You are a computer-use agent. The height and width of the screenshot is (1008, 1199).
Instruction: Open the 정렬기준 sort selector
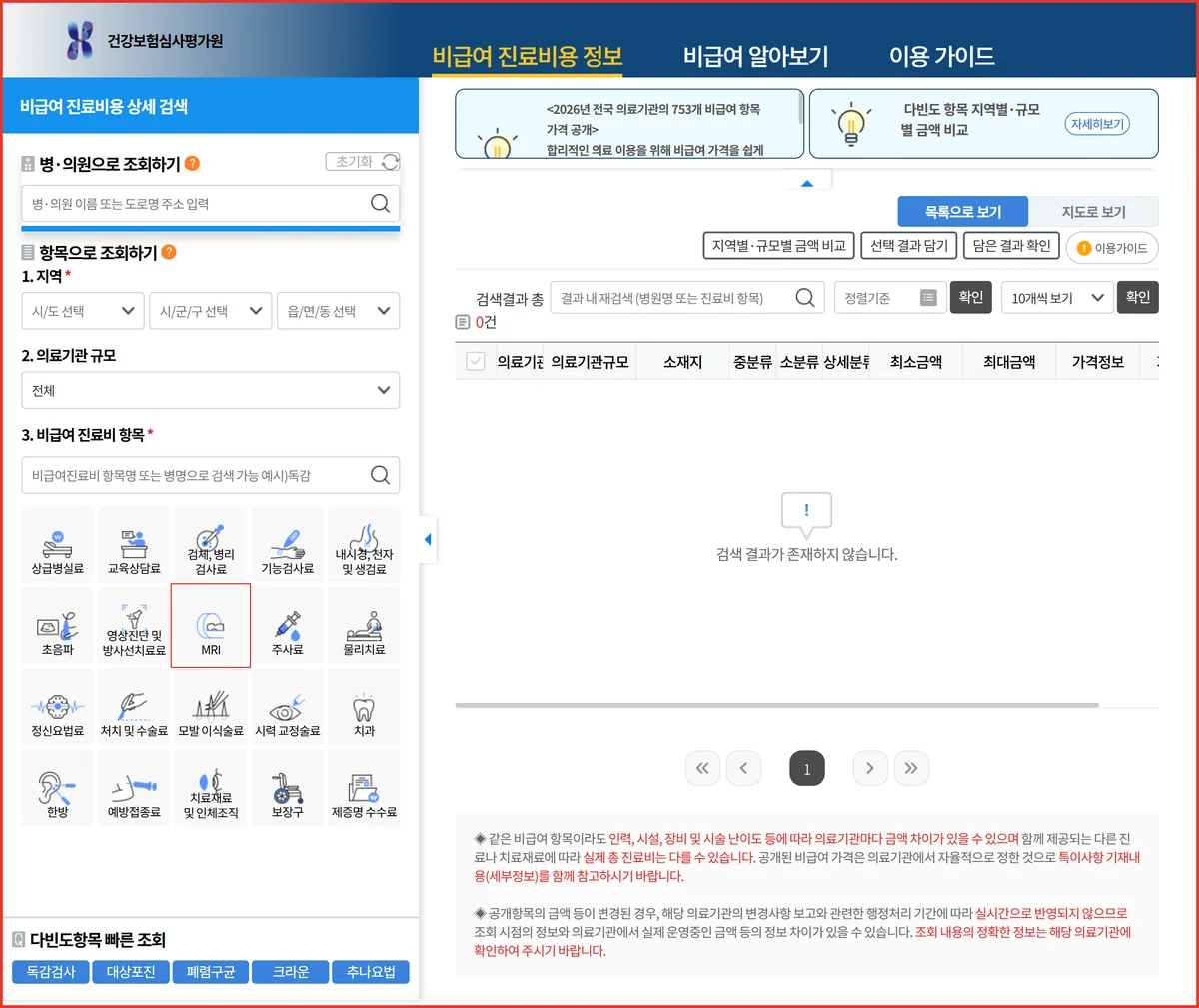click(x=889, y=297)
